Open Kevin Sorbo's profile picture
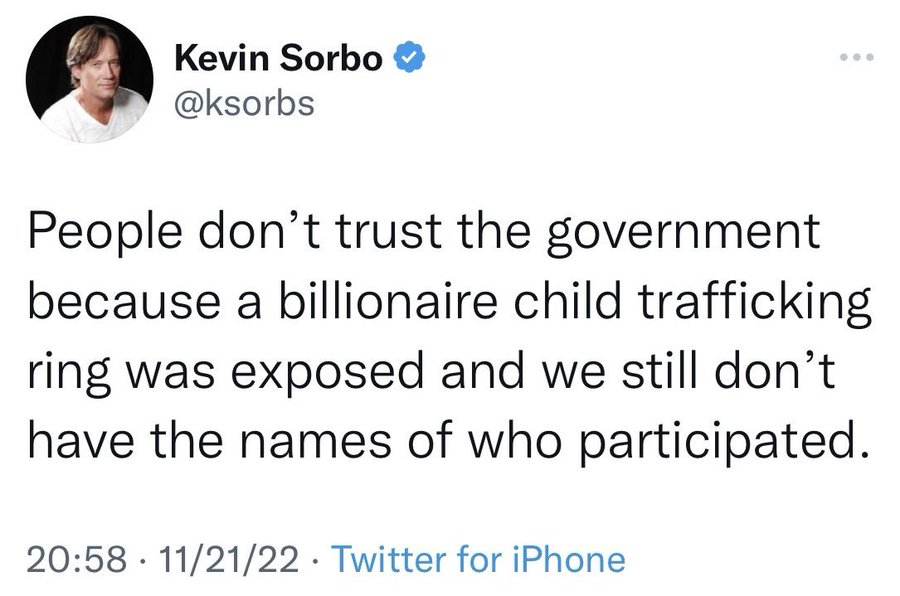Image resolution: width=900 pixels, height=596 pixels. click(87, 86)
